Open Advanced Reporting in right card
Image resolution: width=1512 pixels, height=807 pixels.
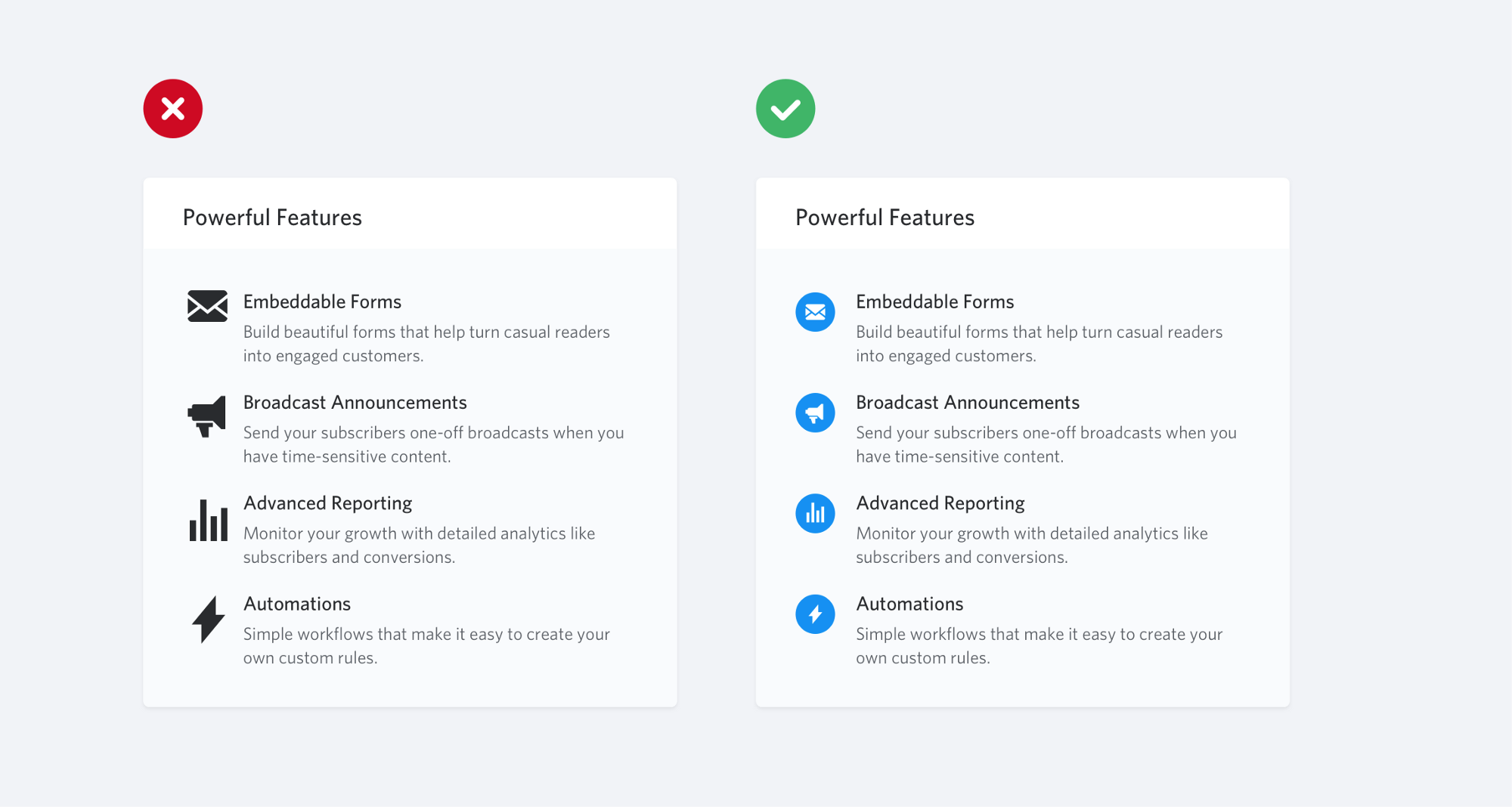(x=940, y=503)
